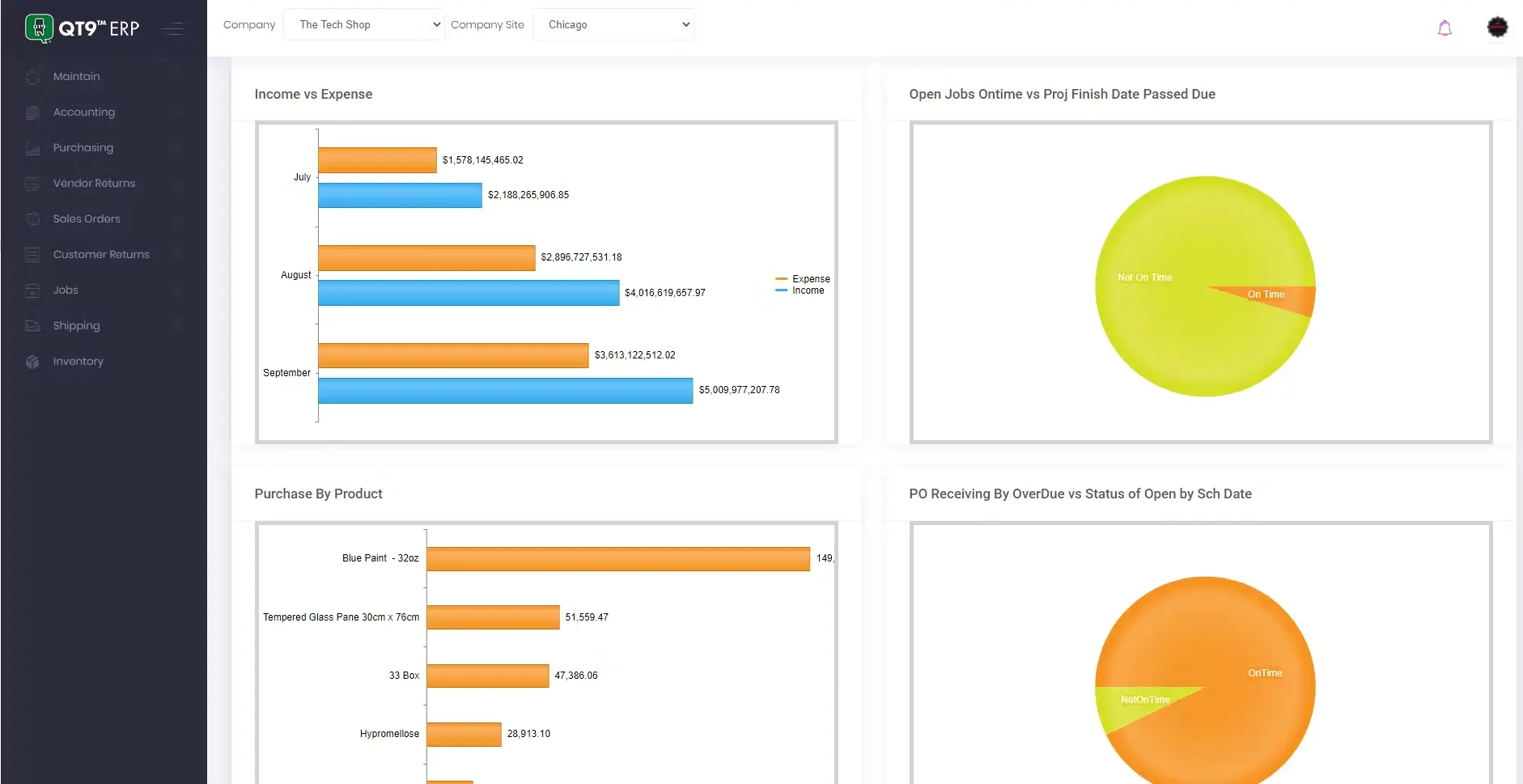Image resolution: width=1523 pixels, height=784 pixels.
Task: Click the Shipping truck icon
Action: pyautogui.click(x=32, y=325)
